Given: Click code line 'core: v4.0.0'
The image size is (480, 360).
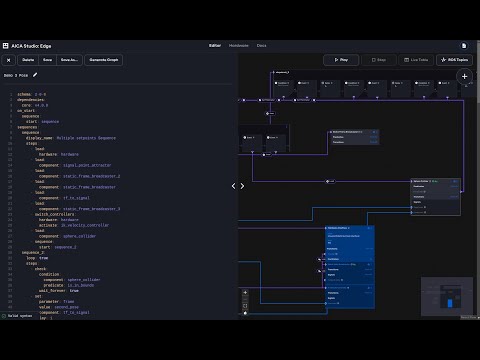Looking at the screenshot, I should [35, 105].
